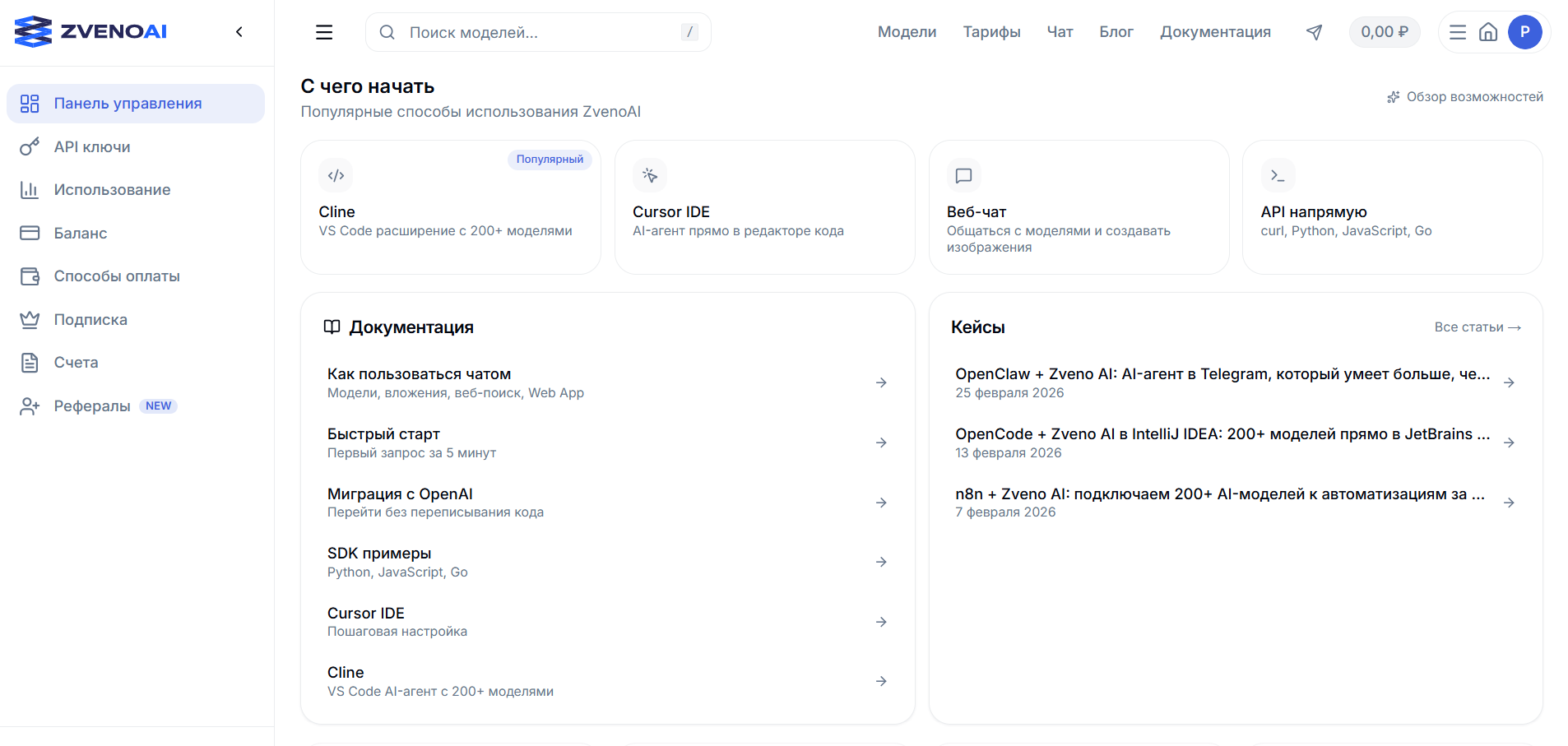Click the book icon beside Документация heading

tap(332, 327)
